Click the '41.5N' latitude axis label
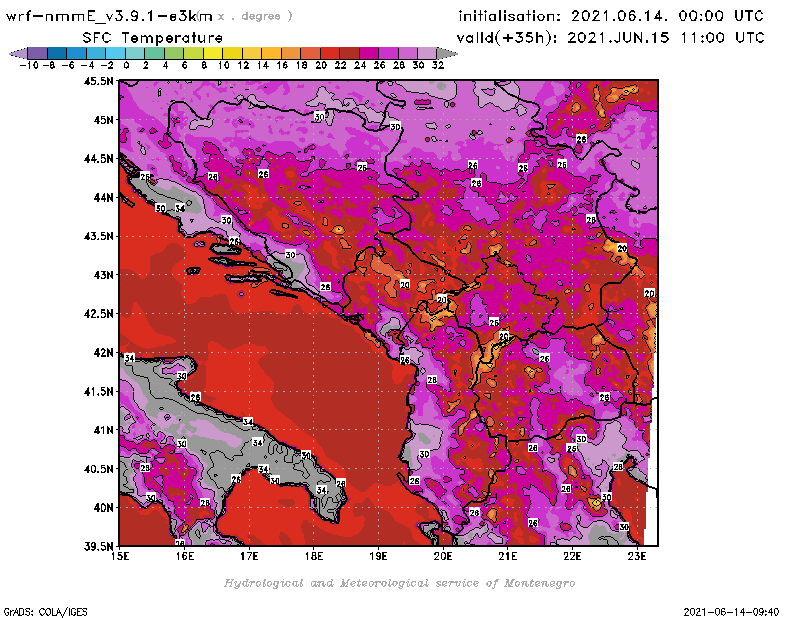The image size is (800, 618). 98,391
